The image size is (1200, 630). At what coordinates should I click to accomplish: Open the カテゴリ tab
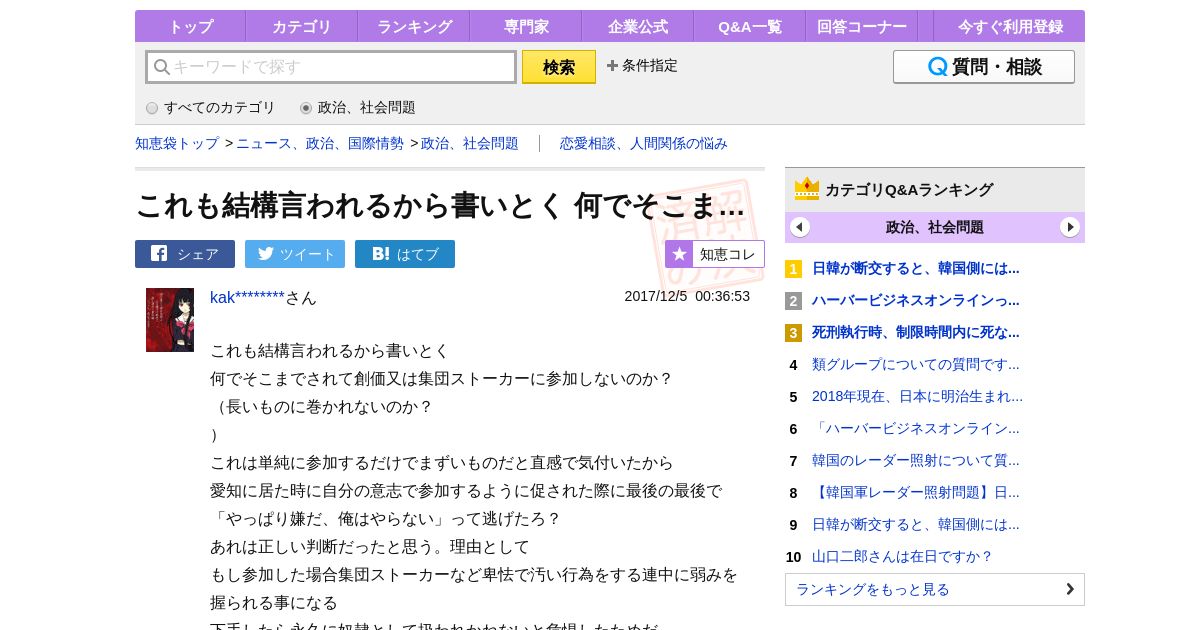click(301, 27)
